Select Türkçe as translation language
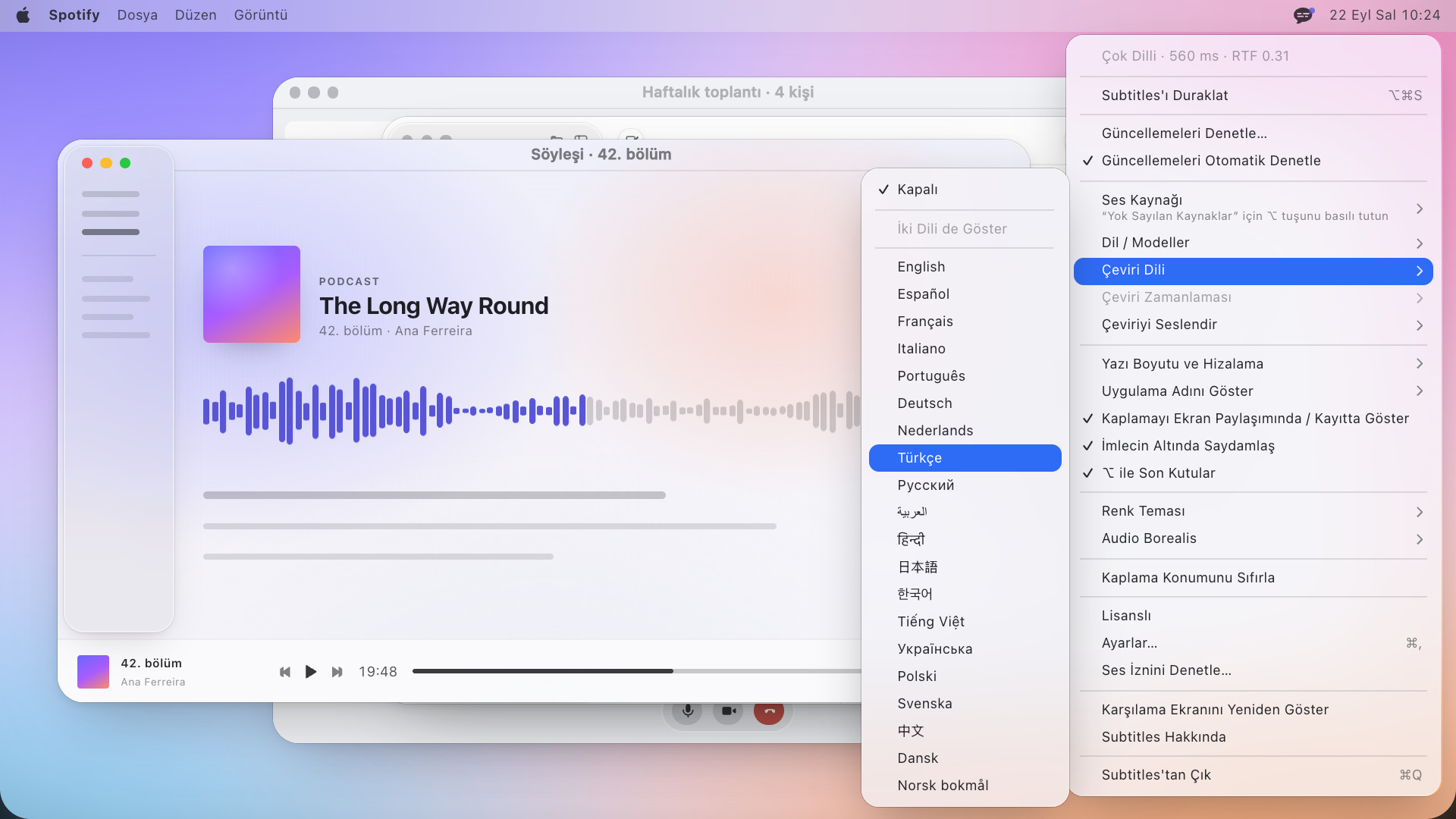Screen dimensions: 1456x819 click(965, 458)
